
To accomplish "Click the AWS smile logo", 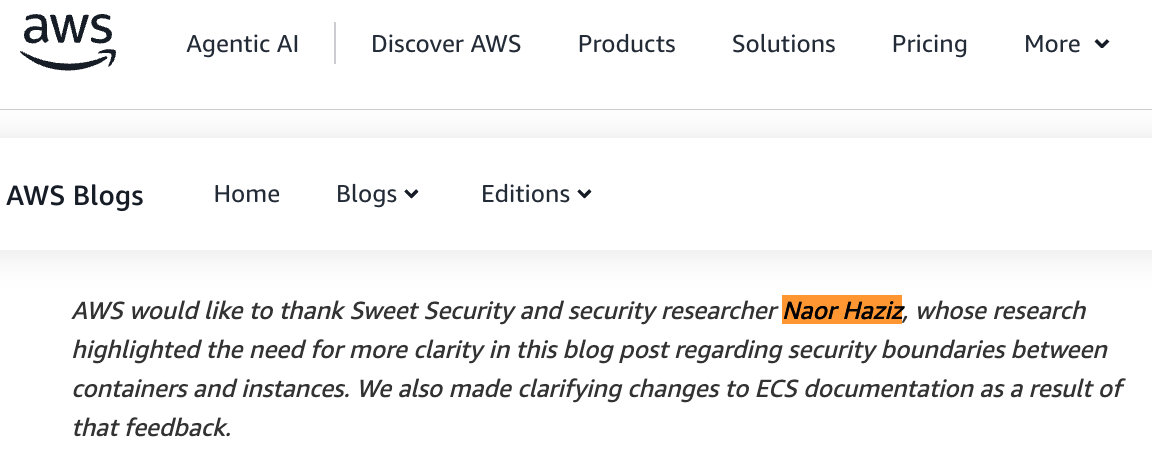I will point(68,43).
